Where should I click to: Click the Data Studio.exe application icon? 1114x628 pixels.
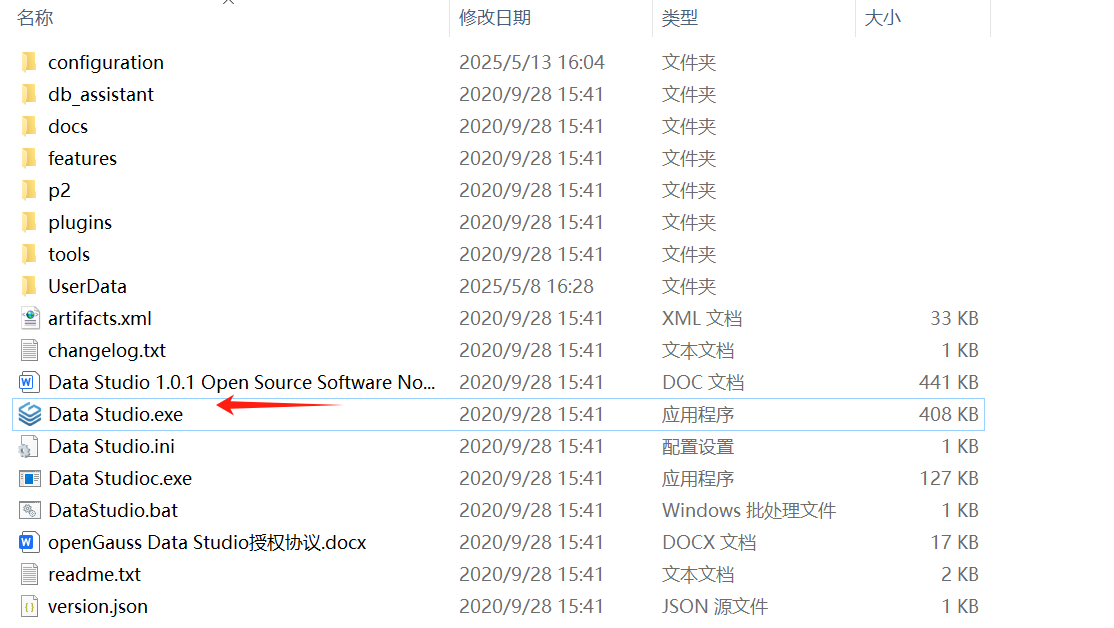pyautogui.click(x=30, y=414)
